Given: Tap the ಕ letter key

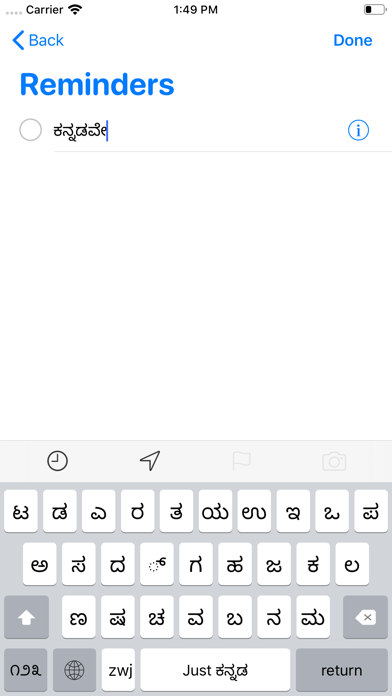Looking at the screenshot, I should 313,564.
